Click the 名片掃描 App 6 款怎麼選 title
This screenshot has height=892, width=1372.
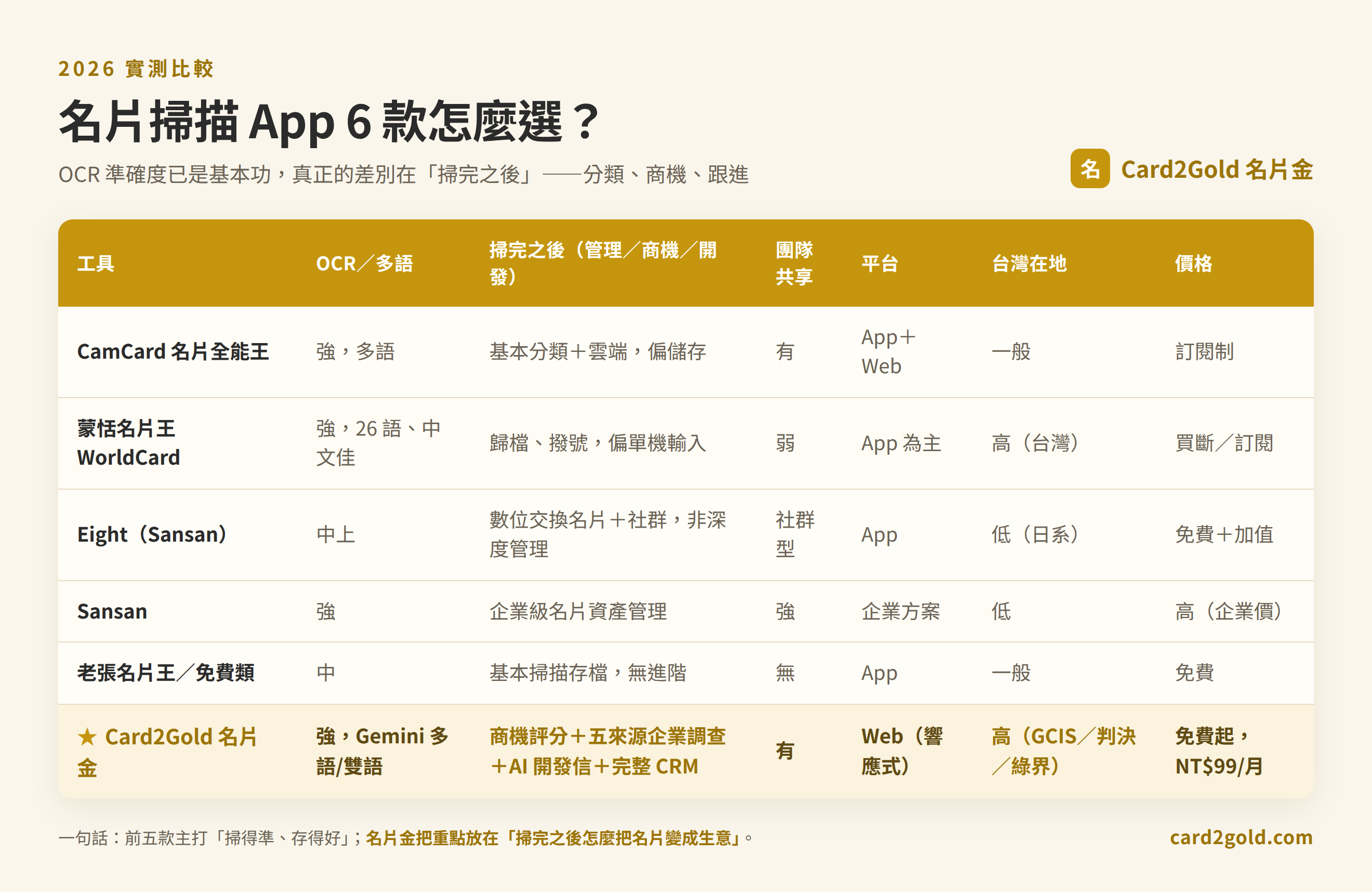329,121
